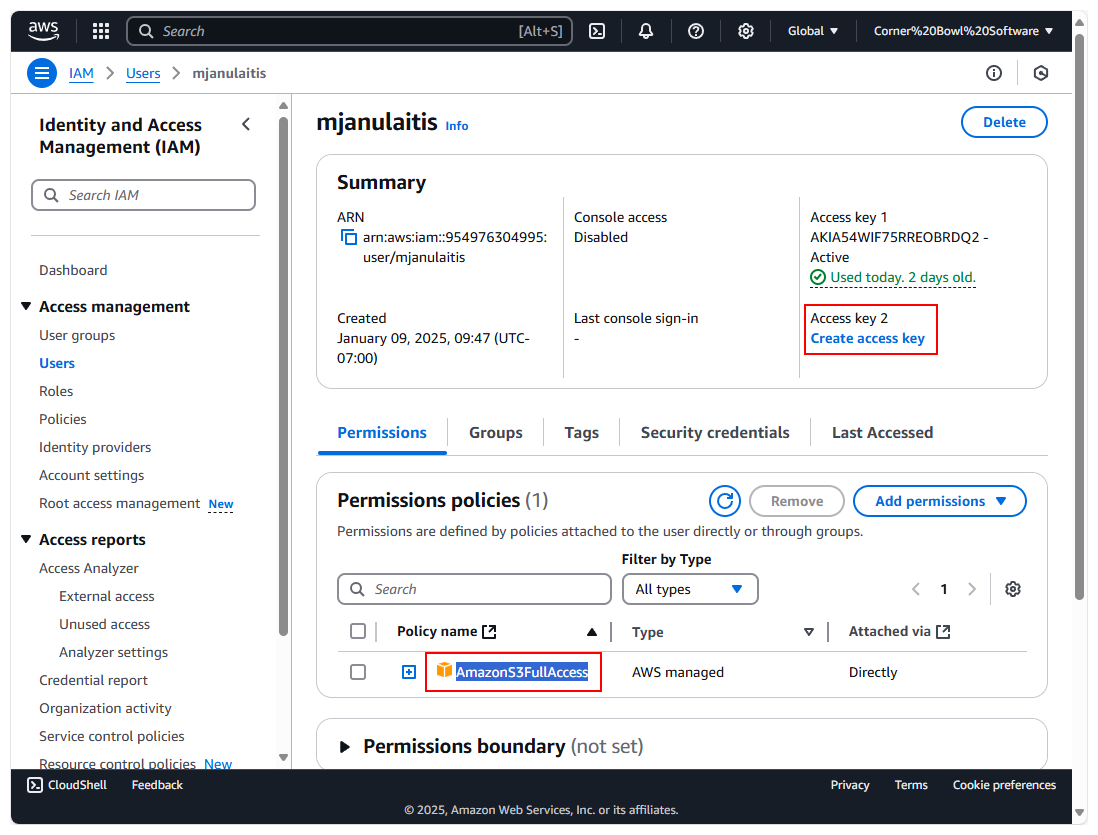The width and height of the screenshot is (1098, 835).
Task: Collapse the IAM sidebar with the chevron
Action: point(246,124)
